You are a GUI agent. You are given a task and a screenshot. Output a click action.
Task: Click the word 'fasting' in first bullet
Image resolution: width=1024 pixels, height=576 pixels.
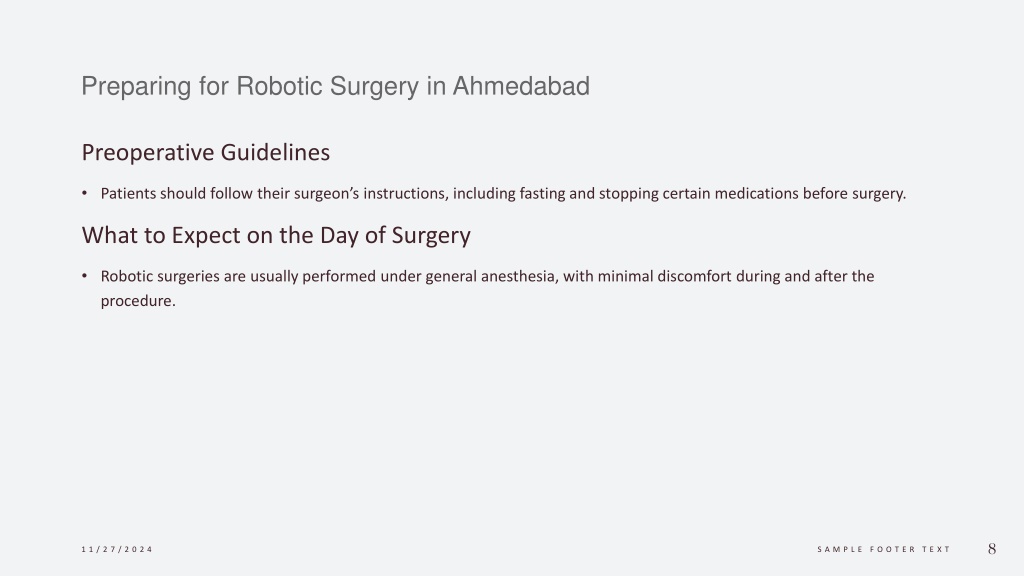tap(542, 194)
